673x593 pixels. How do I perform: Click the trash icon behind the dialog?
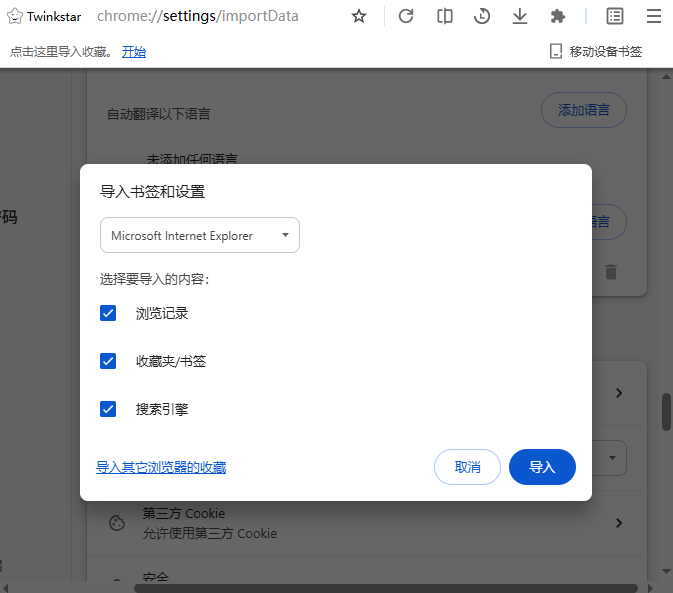point(611,272)
